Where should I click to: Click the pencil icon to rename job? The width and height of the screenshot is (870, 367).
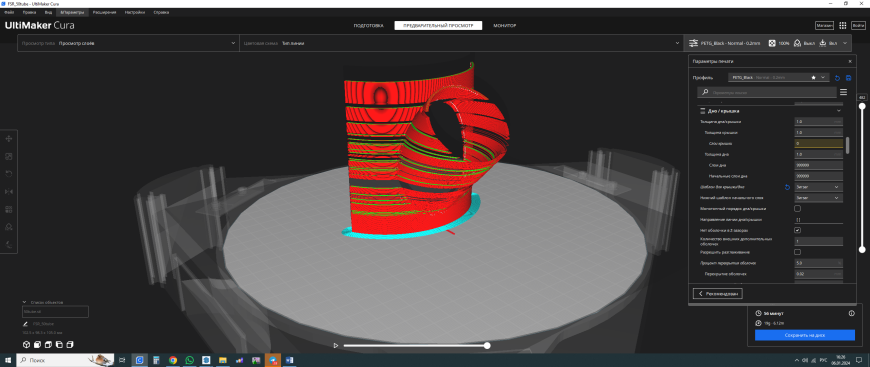coord(26,323)
